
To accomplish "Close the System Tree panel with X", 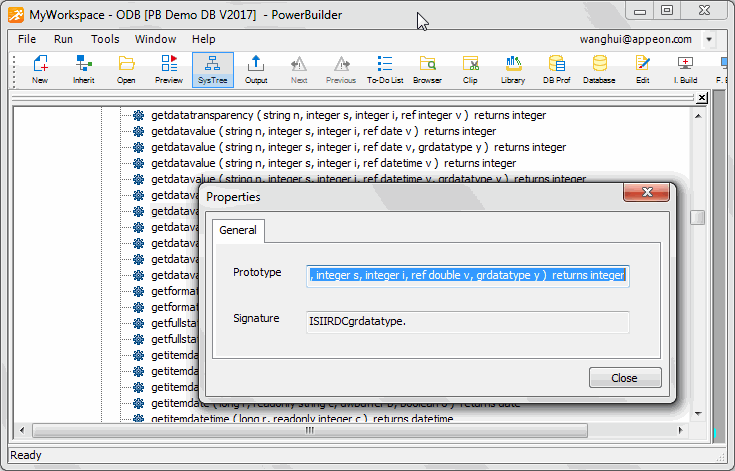I will (x=702, y=98).
